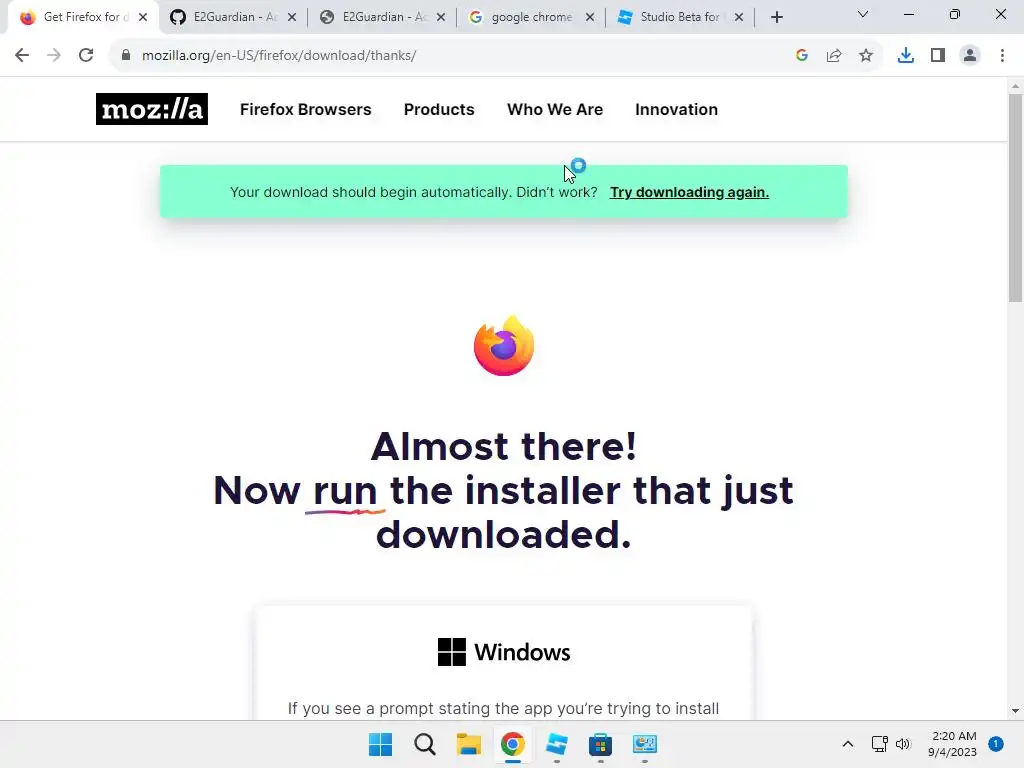Click the Google icon in address bar
This screenshot has width=1024, height=768.
pos(802,56)
